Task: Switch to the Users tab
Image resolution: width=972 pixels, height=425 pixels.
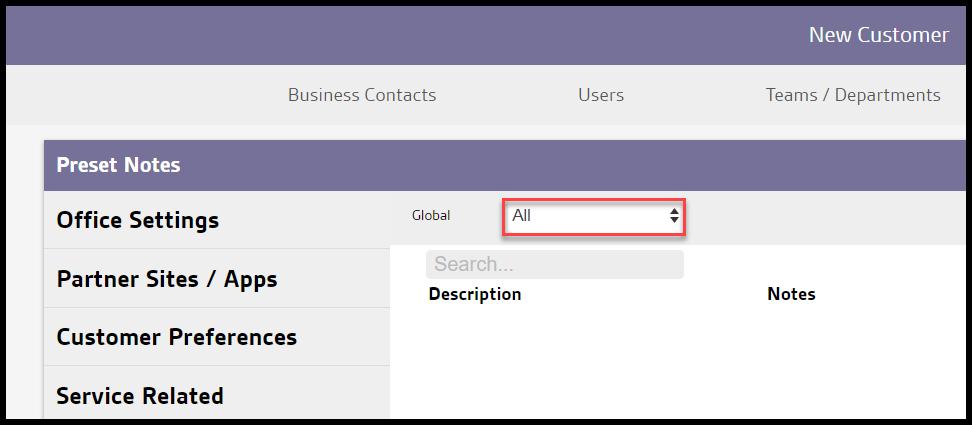Action: (601, 95)
